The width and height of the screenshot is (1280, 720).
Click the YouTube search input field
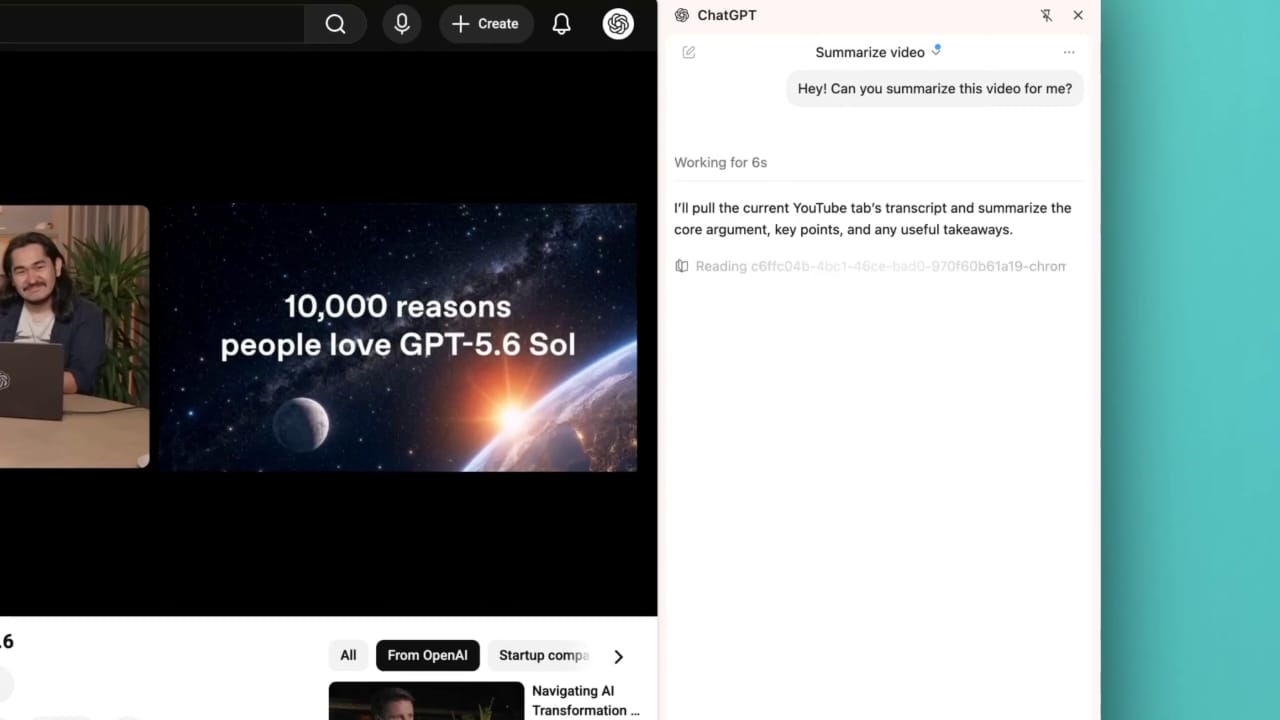coord(152,24)
